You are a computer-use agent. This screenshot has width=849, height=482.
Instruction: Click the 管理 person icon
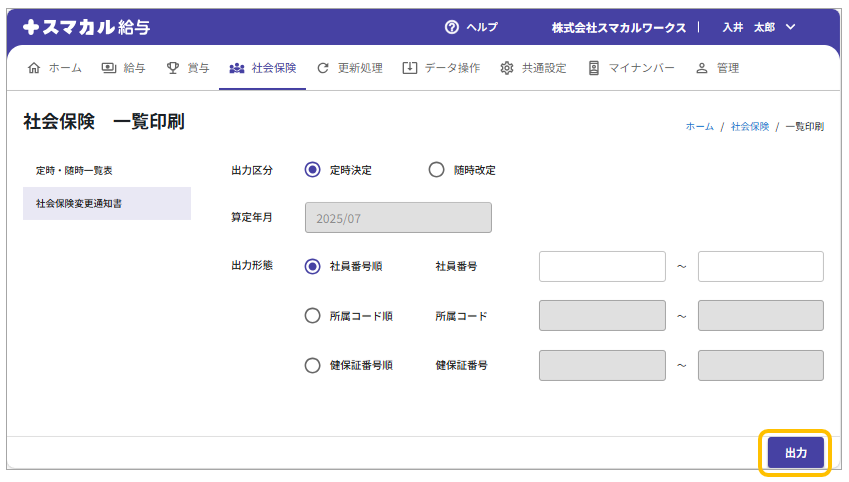[x=701, y=68]
